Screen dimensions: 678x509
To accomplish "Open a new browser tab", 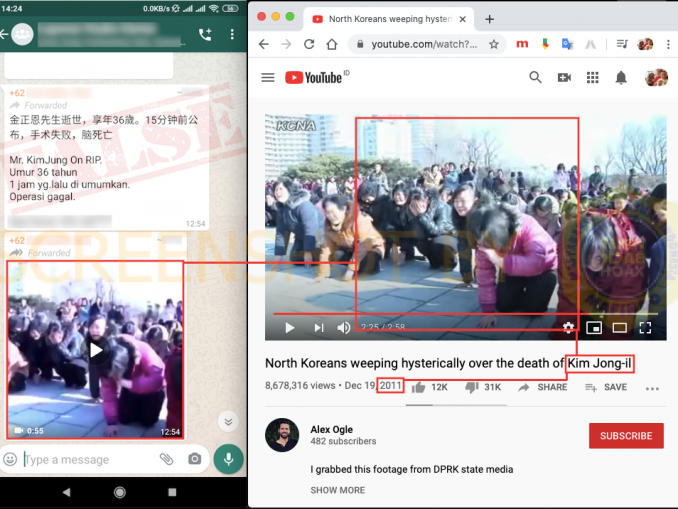I will pos(489,19).
